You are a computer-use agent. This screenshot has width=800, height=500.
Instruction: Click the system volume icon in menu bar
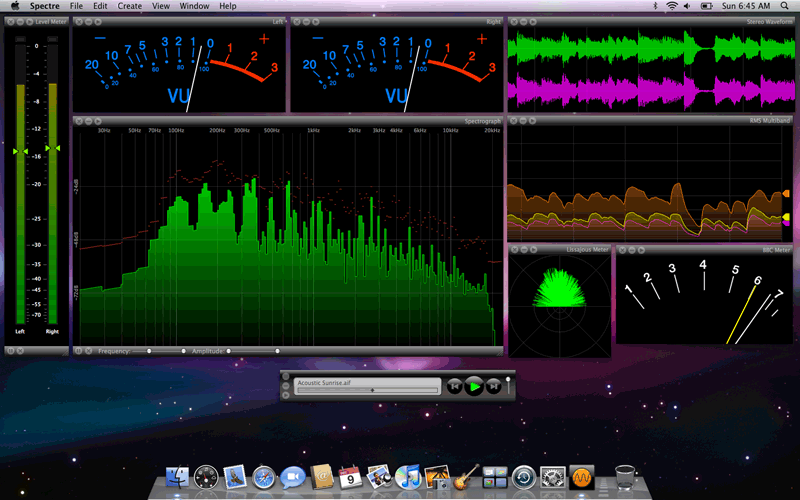click(x=688, y=6)
